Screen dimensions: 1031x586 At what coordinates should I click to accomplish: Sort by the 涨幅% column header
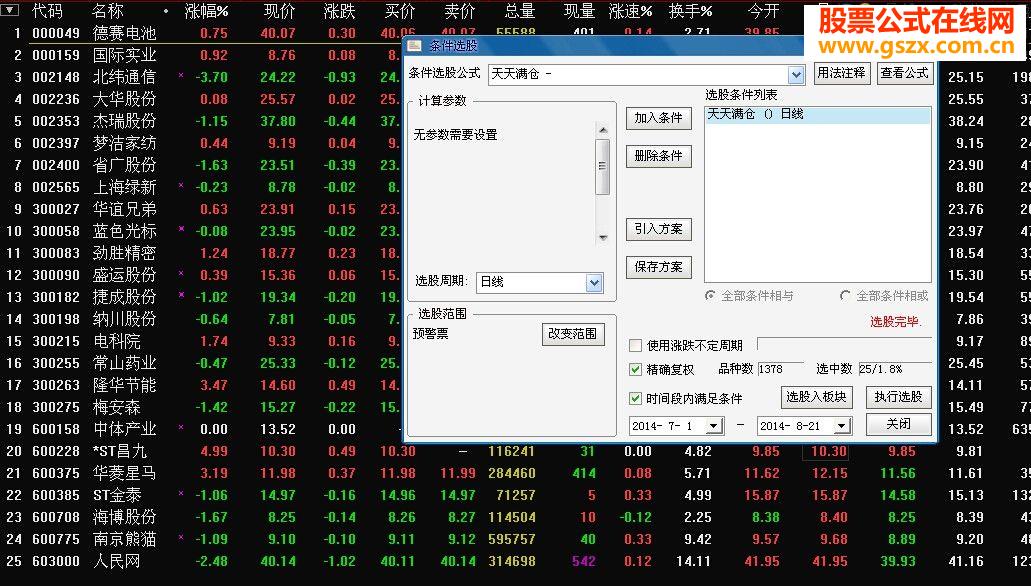[x=206, y=11]
